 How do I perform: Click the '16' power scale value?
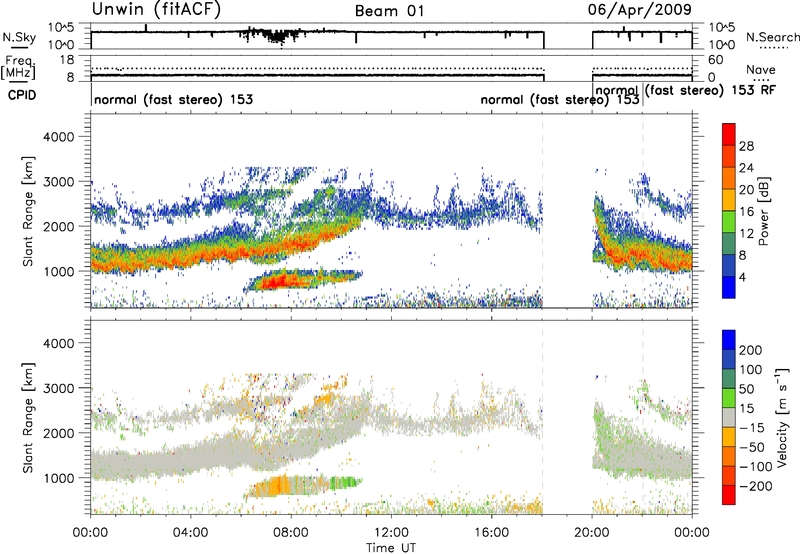coord(746,212)
